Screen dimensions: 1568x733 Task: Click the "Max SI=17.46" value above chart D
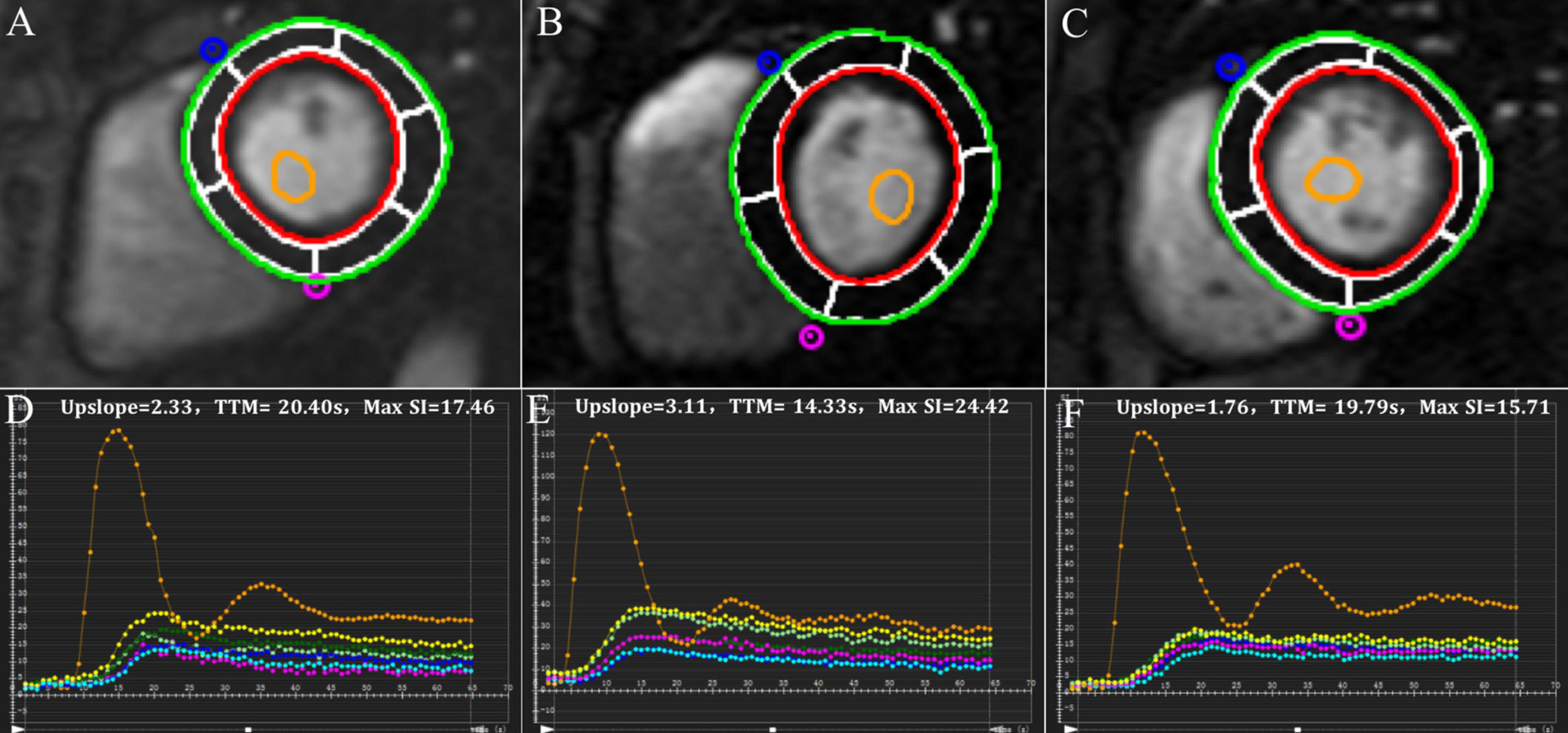429,407
